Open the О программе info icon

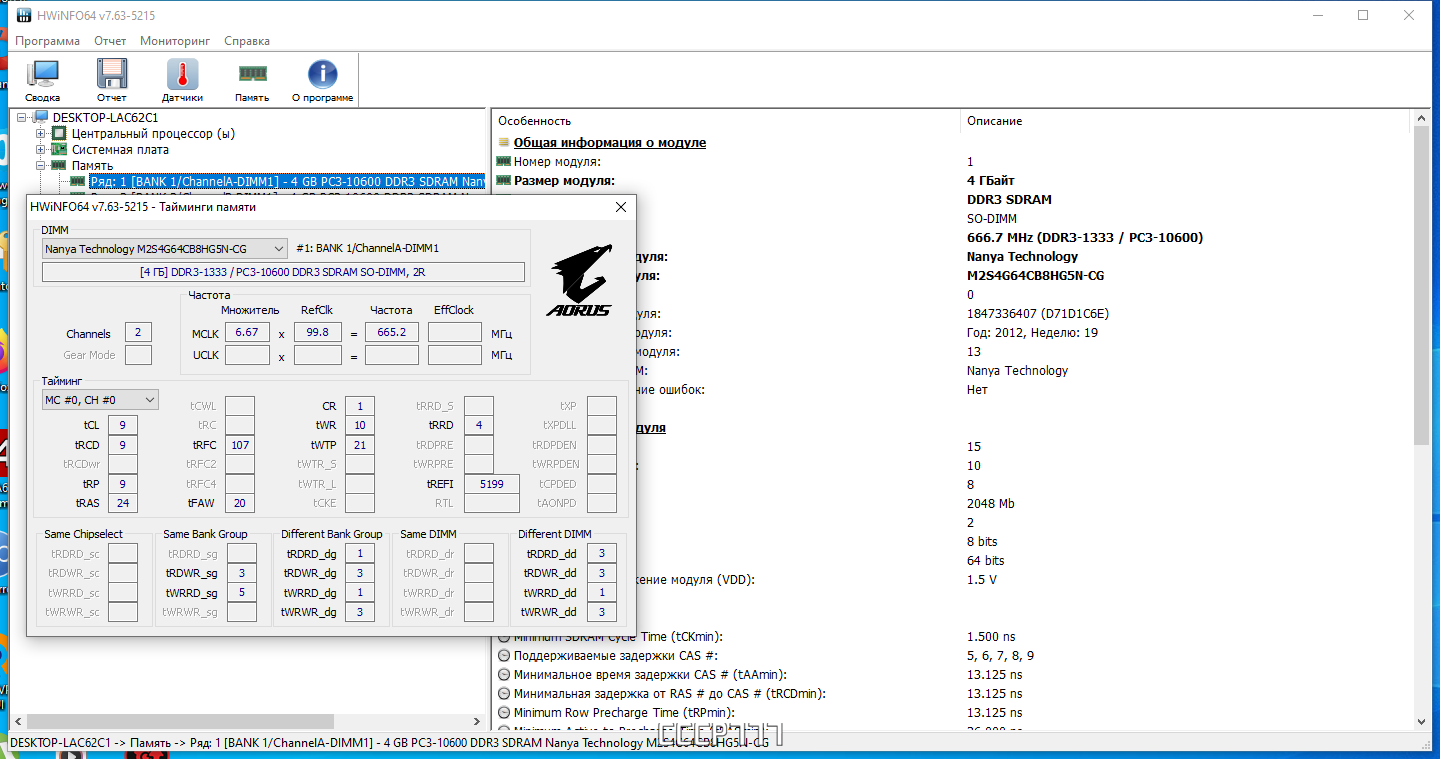[x=322, y=81]
